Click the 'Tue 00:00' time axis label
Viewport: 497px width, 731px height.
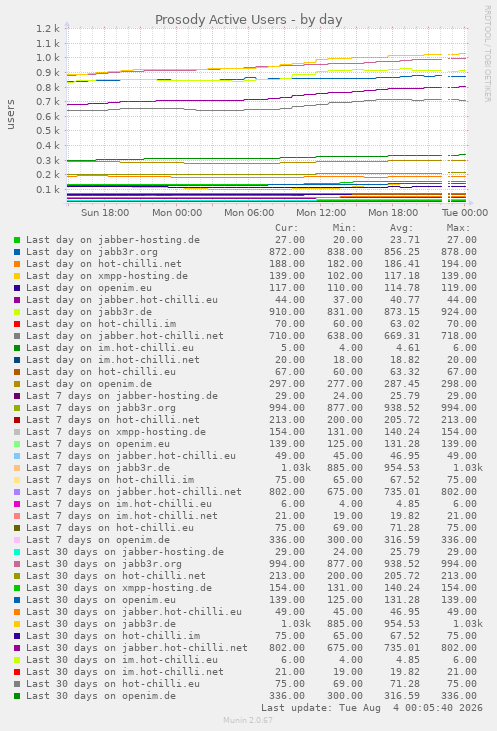pos(465,213)
